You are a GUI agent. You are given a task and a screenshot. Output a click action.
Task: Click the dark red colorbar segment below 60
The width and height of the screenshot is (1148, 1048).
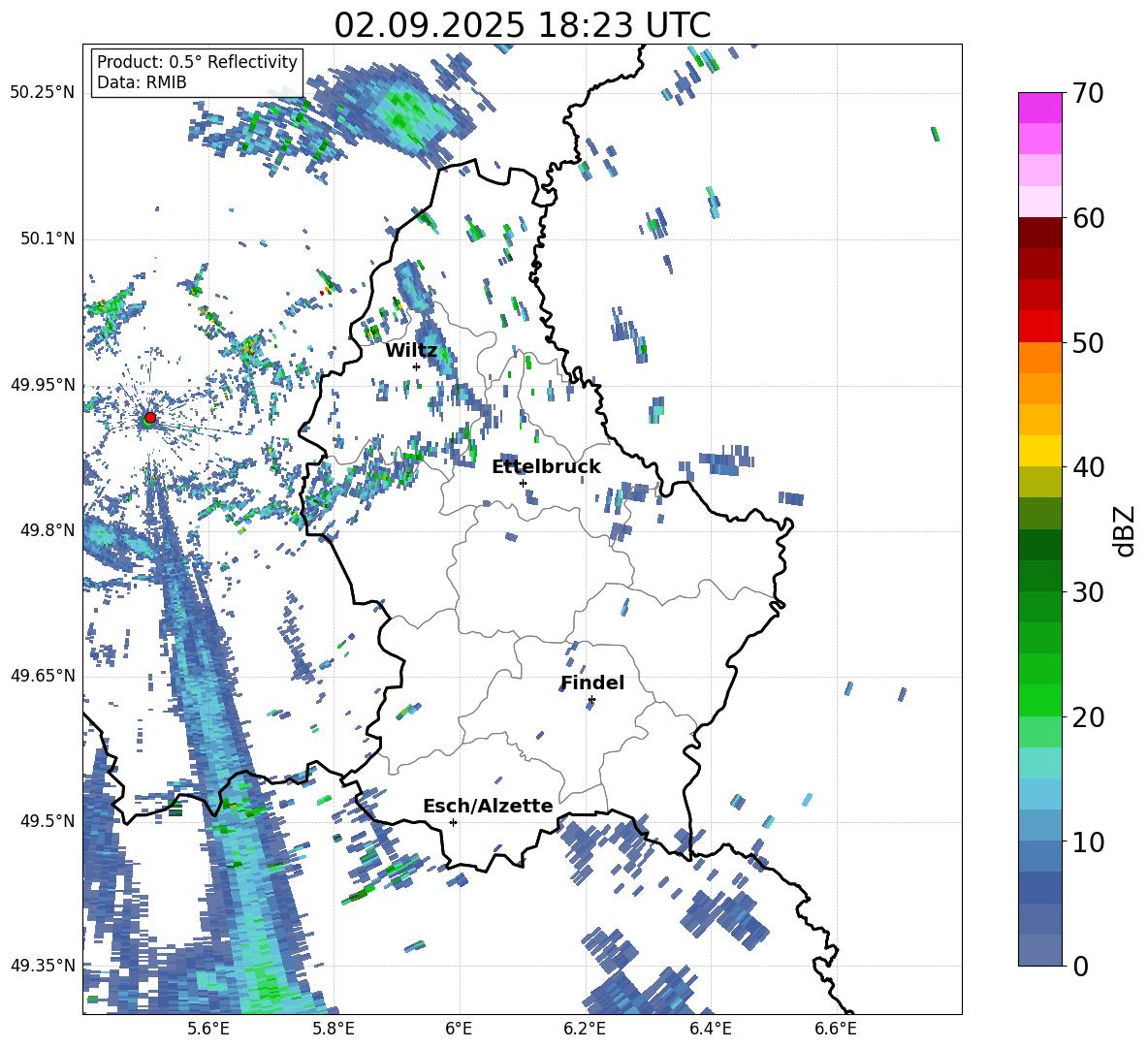(1040, 233)
